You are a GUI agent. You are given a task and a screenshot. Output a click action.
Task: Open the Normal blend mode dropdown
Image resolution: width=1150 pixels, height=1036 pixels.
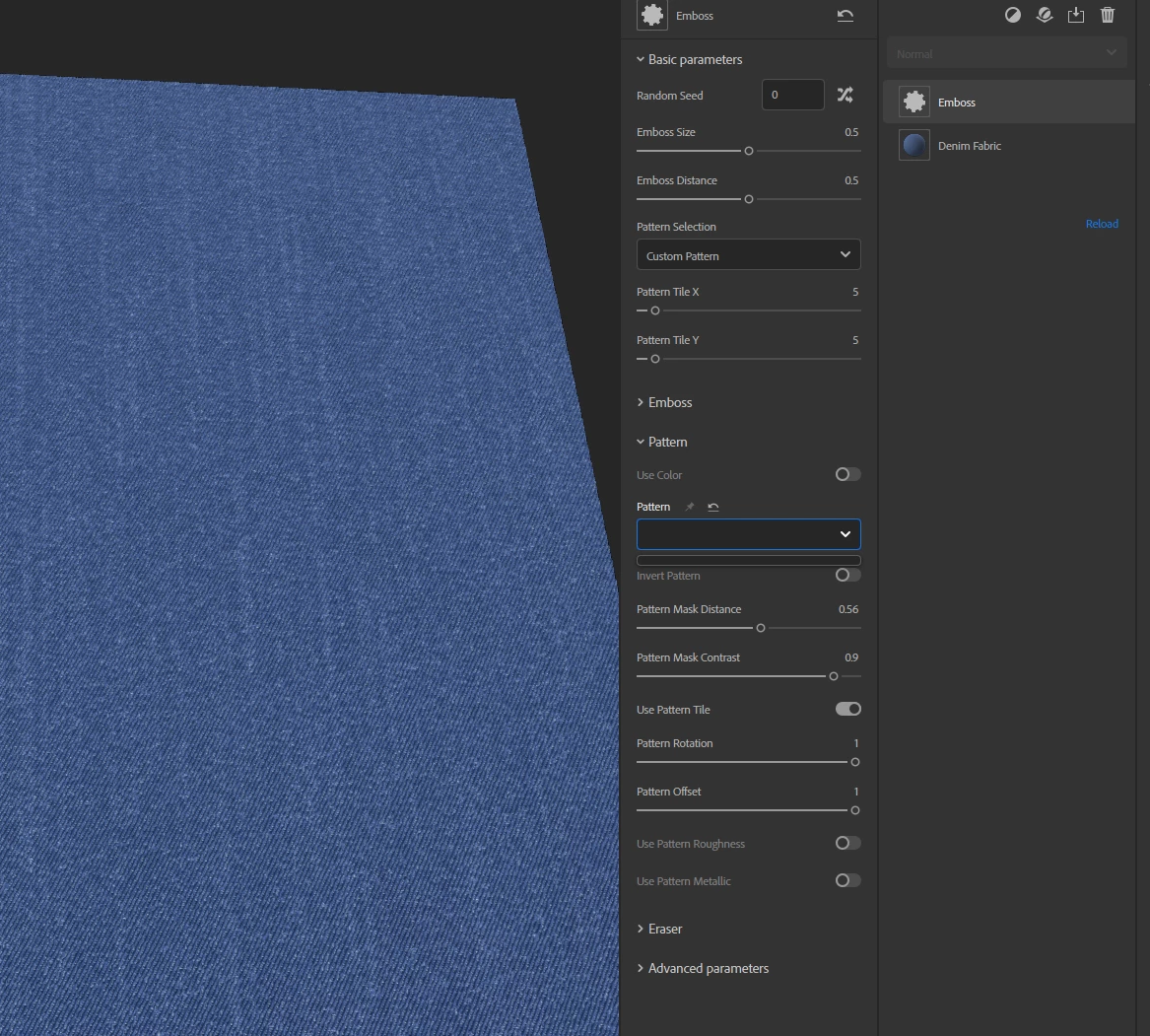[1006, 53]
